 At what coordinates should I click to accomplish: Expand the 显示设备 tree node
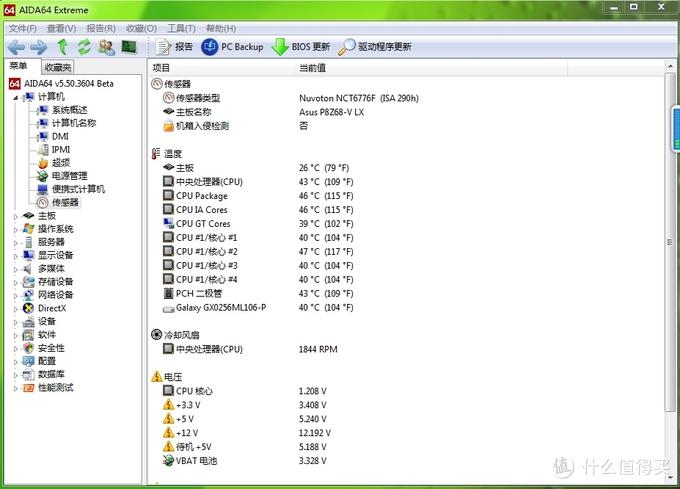click(16, 256)
